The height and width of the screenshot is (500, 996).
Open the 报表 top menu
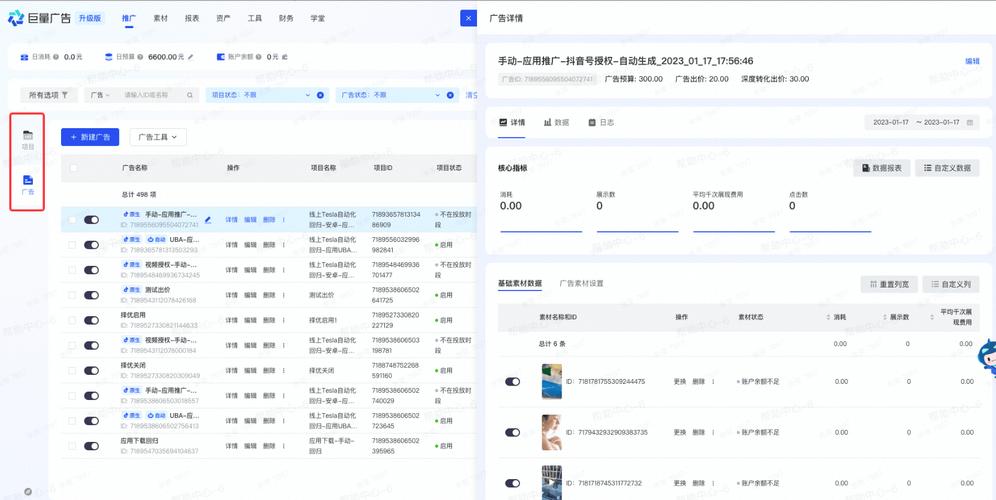(192, 18)
